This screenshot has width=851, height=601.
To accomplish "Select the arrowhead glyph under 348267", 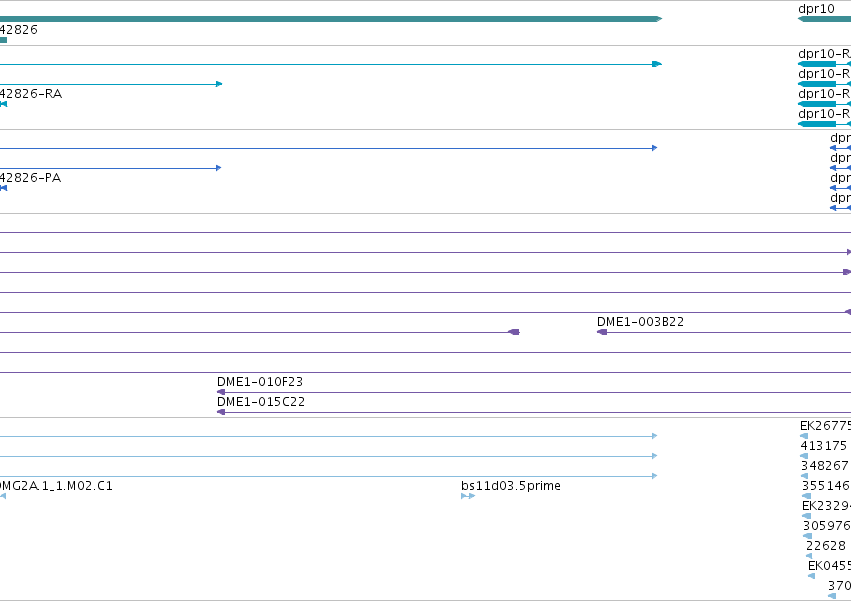I will pyautogui.click(x=805, y=476).
